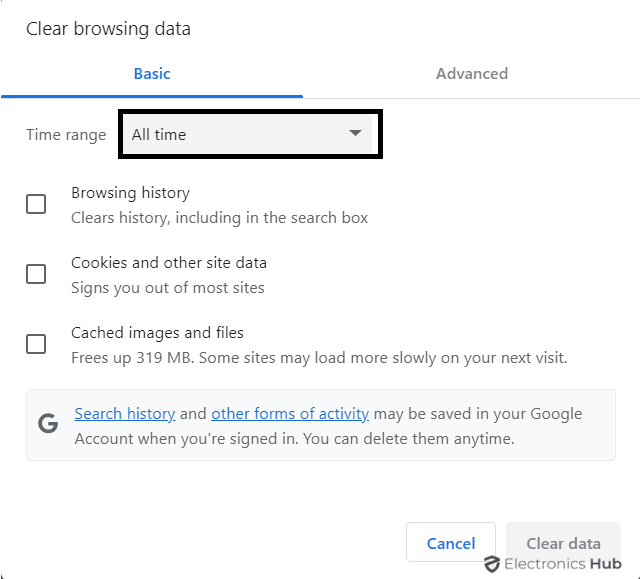Click the 'Clear browsing data' dialog title

pyautogui.click(x=108, y=29)
